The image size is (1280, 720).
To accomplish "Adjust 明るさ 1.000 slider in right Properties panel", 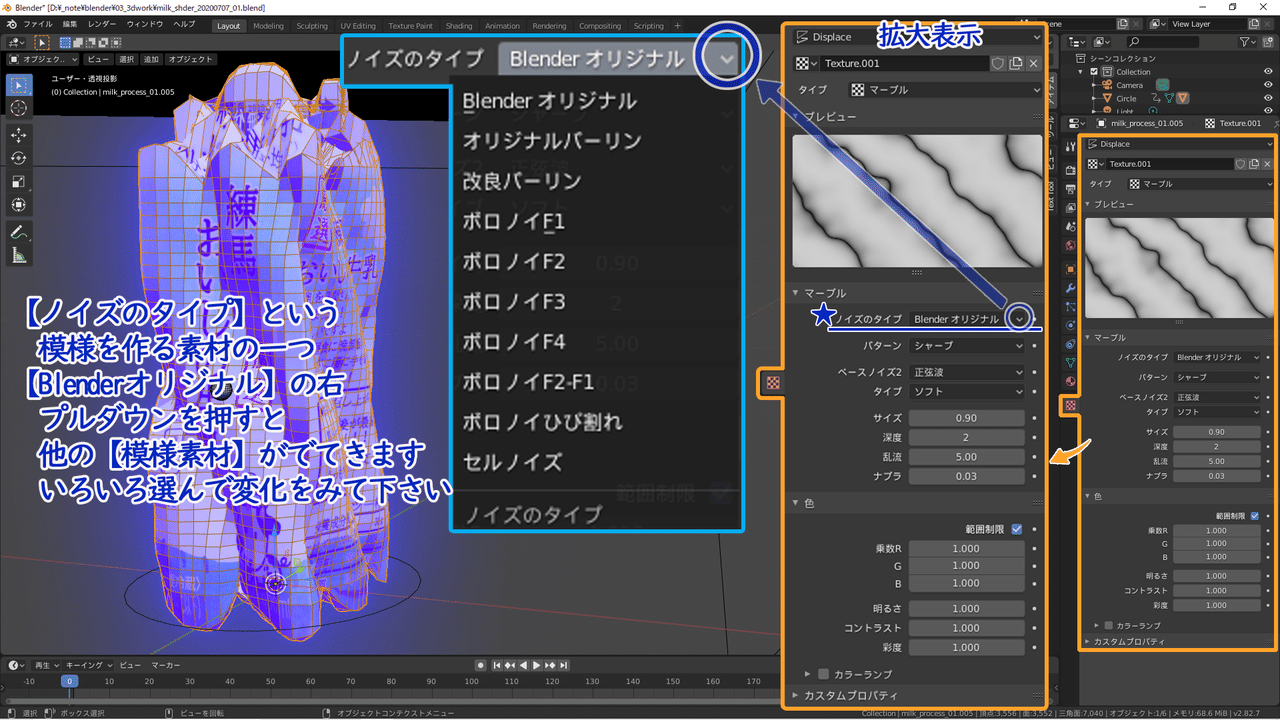I will coord(1215,576).
